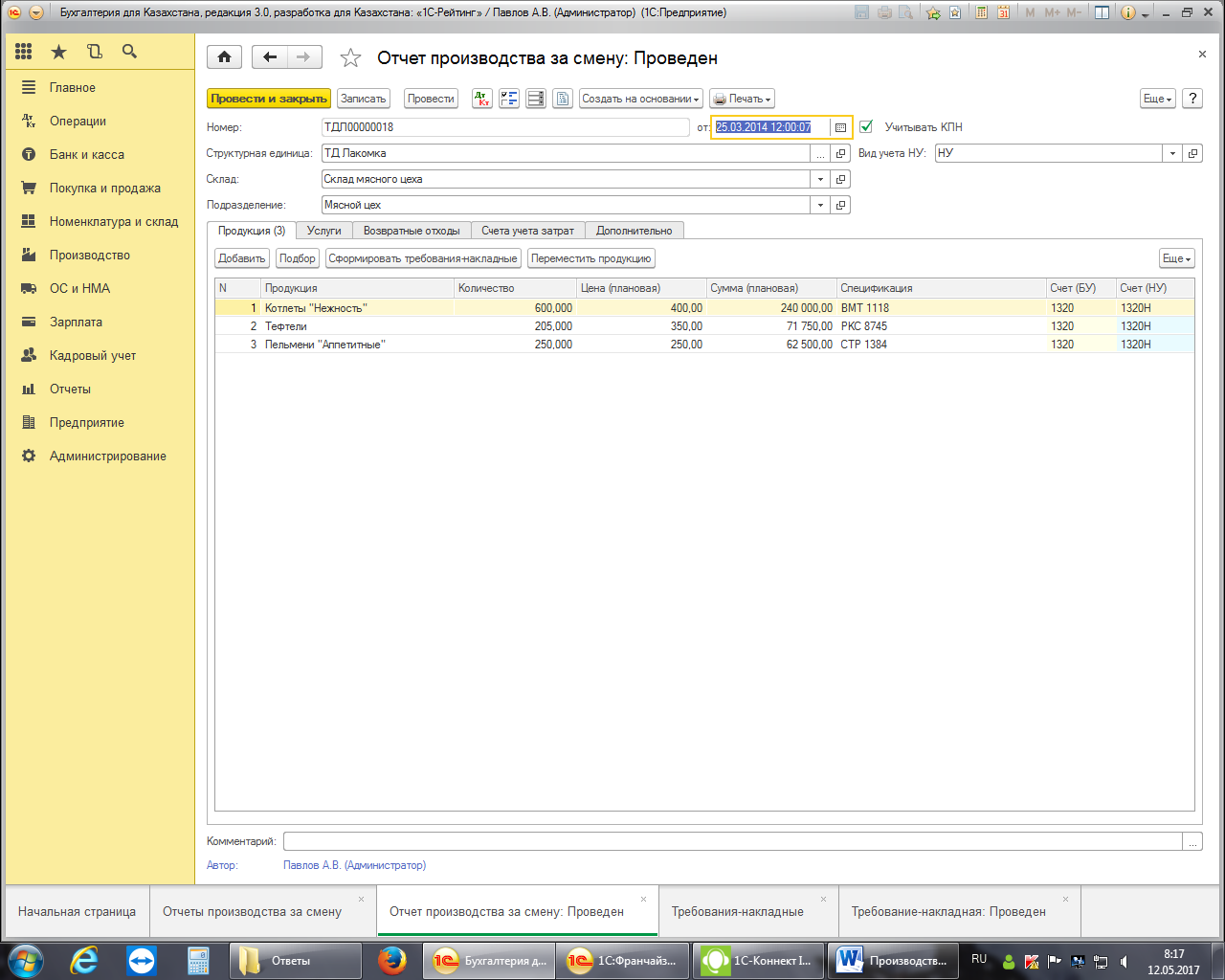Viewport: 1225px width, 980px height.
Task: Click the Провести button
Action: tap(431, 99)
